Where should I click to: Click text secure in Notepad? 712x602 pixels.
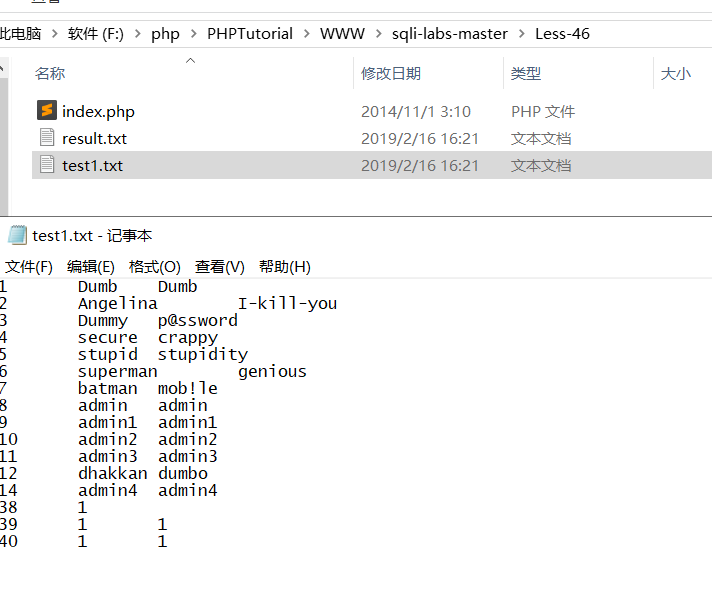[108, 338]
